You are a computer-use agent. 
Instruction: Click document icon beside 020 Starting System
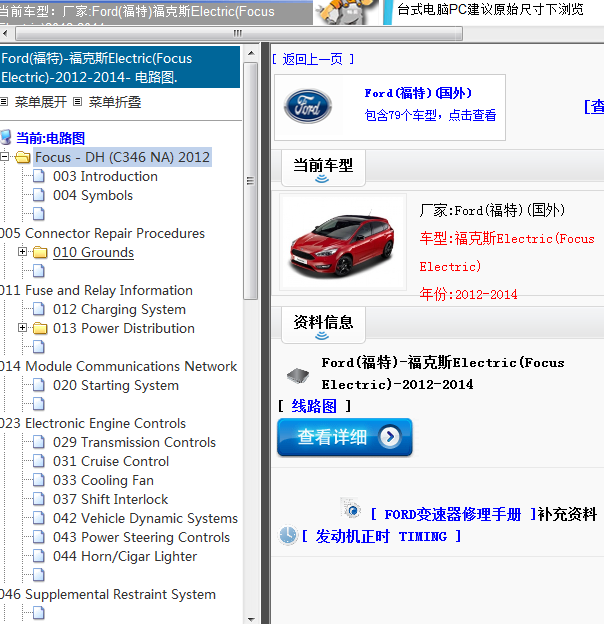39,385
